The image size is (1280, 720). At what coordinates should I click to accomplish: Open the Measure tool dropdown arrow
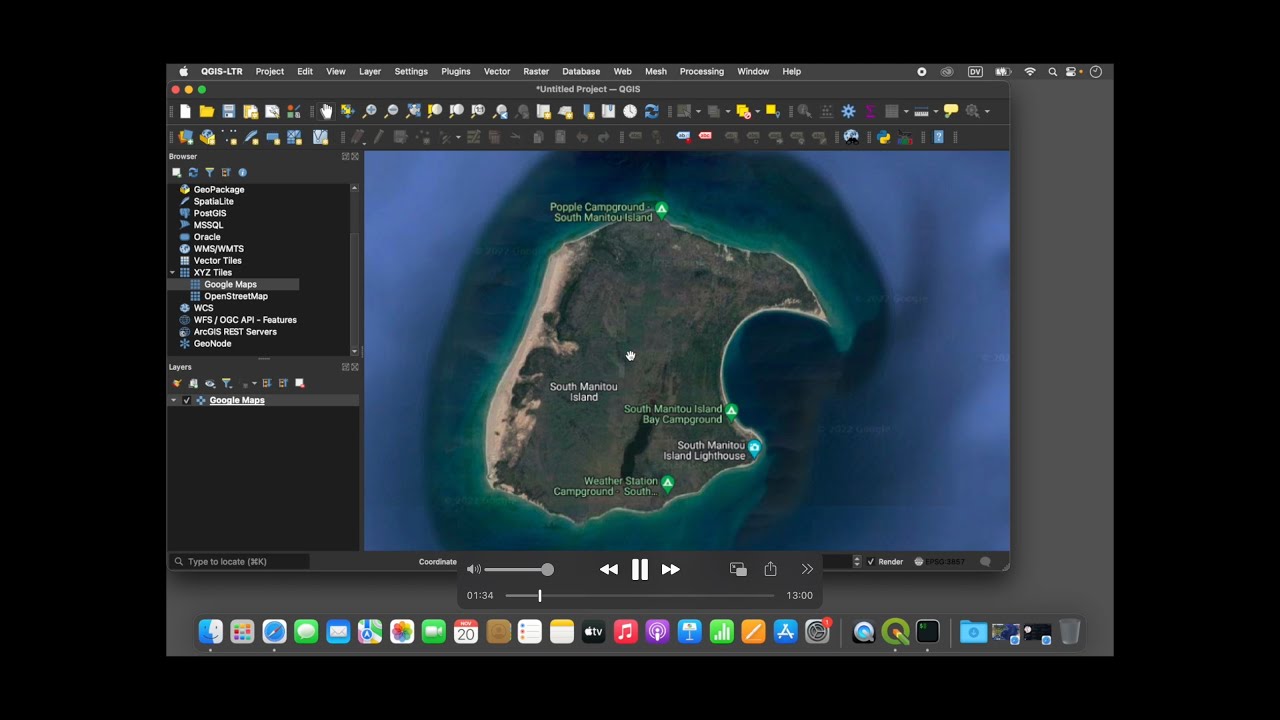[x=936, y=111]
